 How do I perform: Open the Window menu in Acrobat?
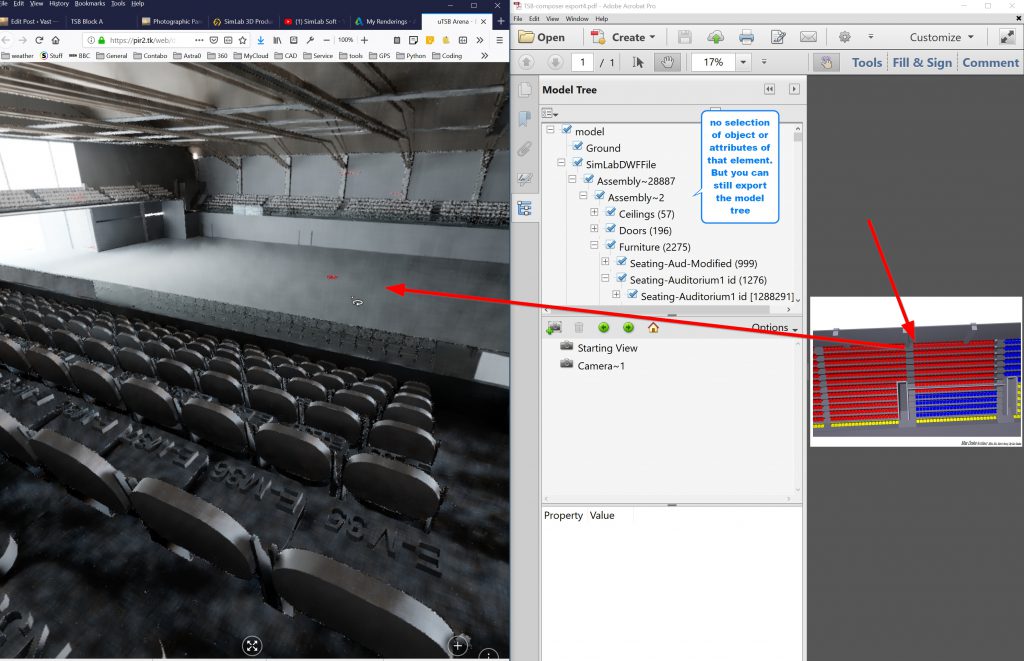click(x=577, y=19)
